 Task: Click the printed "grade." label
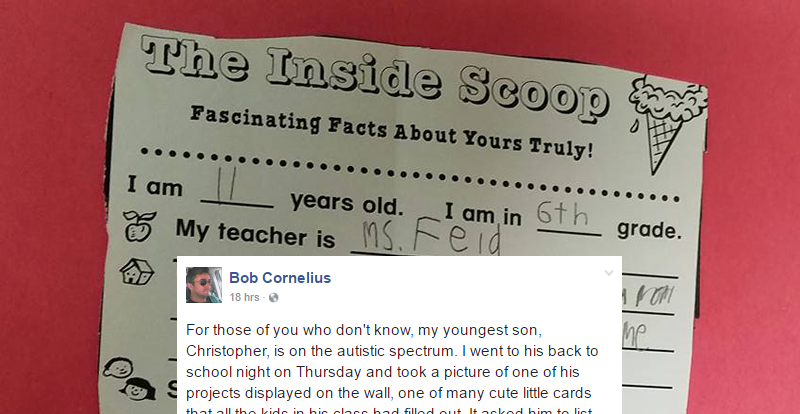pyautogui.click(x=648, y=229)
